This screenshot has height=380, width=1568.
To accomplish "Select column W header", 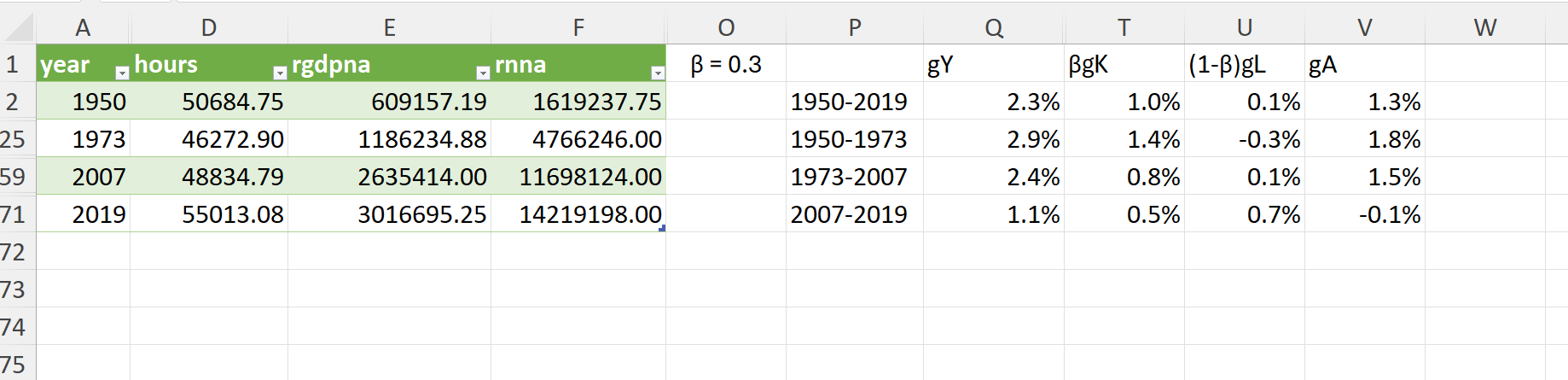I will tap(1484, 28).
